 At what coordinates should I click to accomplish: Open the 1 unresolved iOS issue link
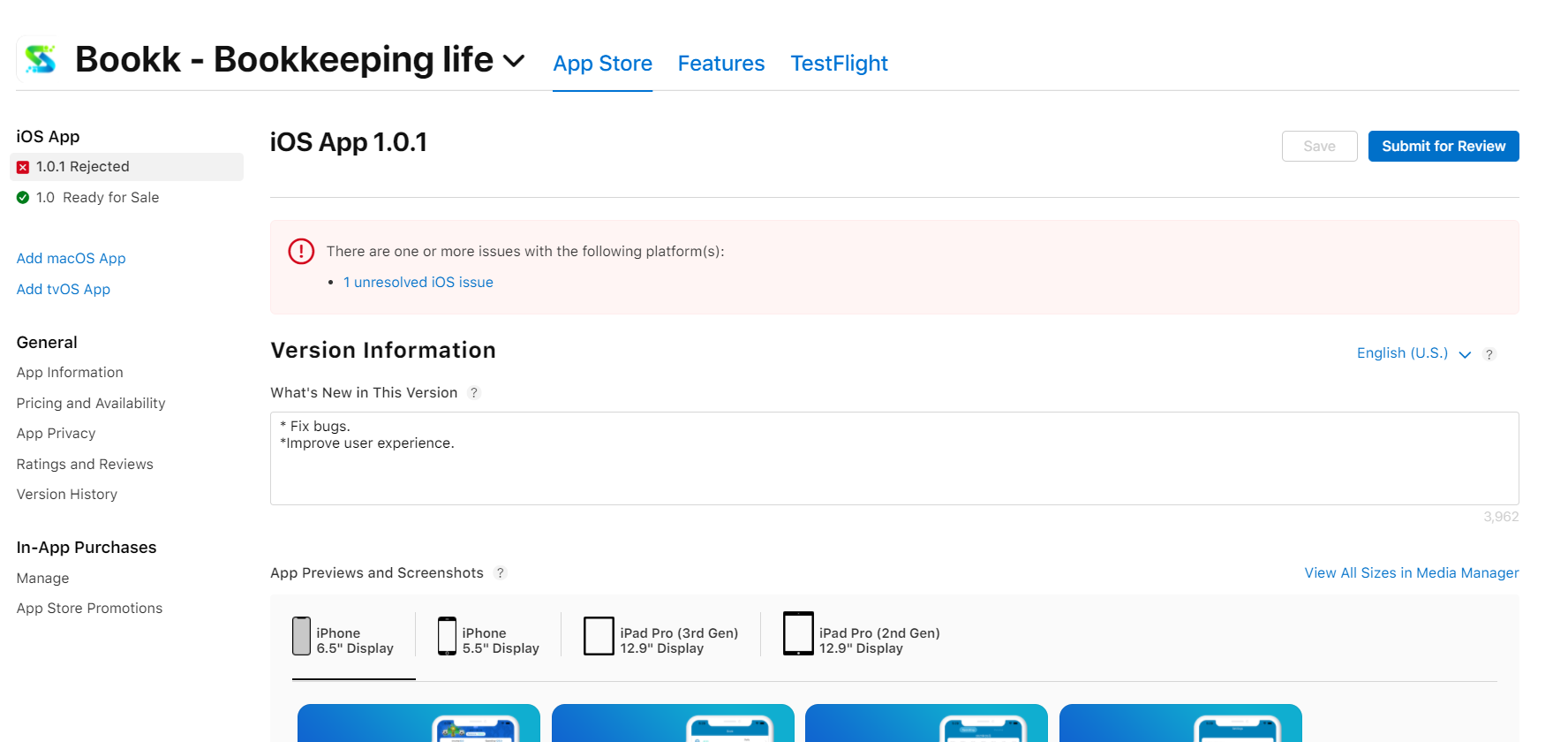click(x=418, y=283)
